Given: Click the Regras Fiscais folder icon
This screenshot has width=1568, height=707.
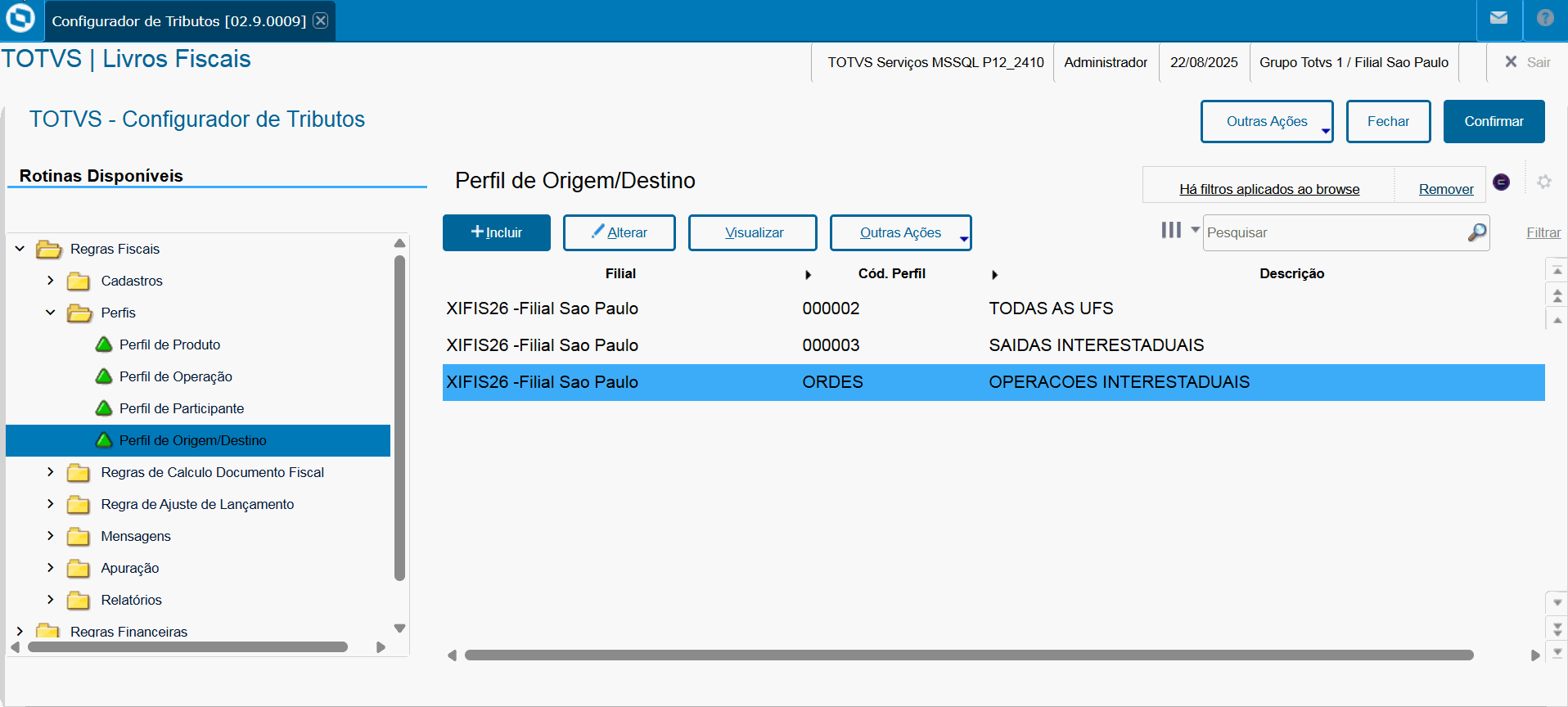Looking at the screenshot, I should [x=49, y=249].
